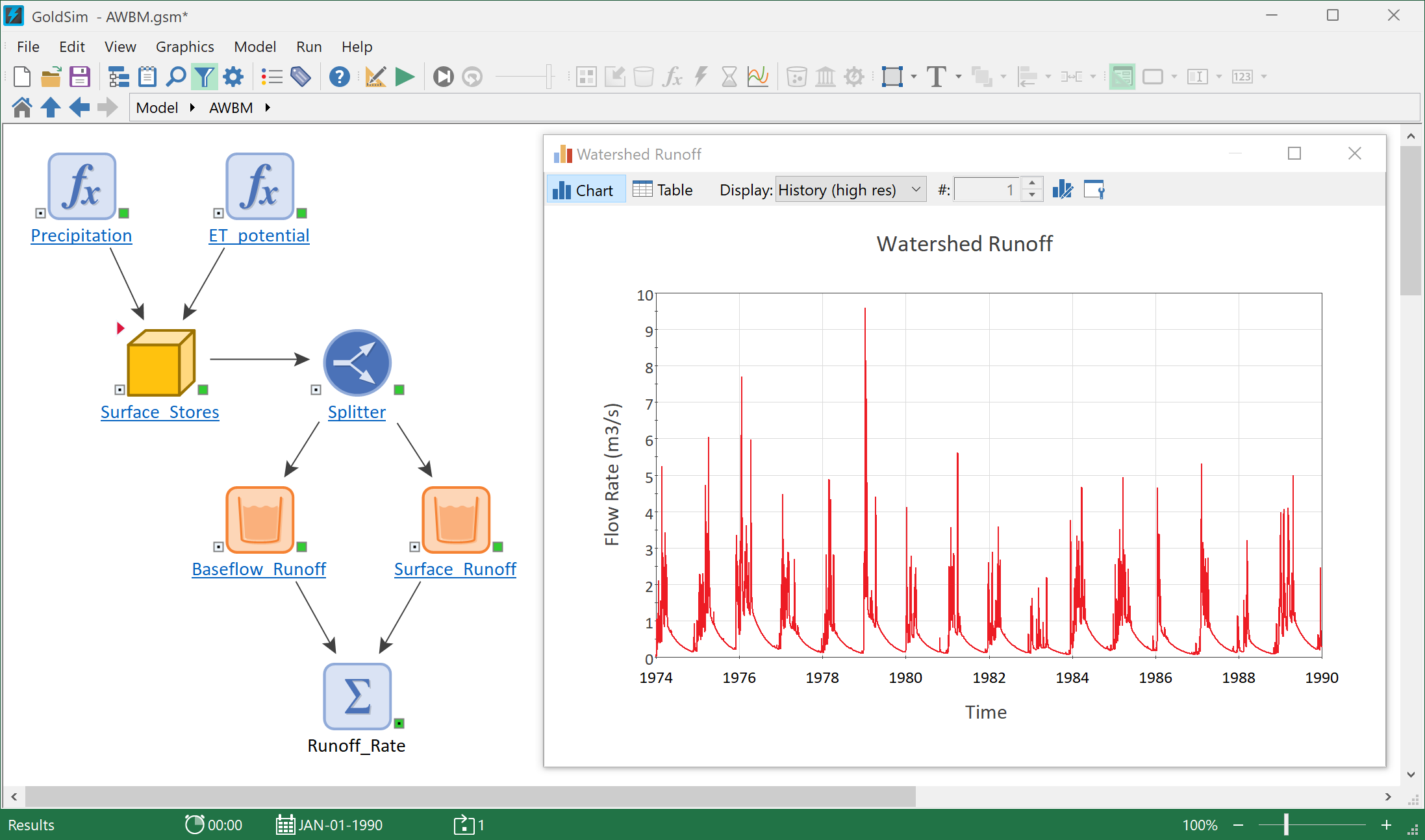Viewport: 1425px width, 840px height.
Task: Expand the AWBM breadcrumb arrow
Action: 268,108
